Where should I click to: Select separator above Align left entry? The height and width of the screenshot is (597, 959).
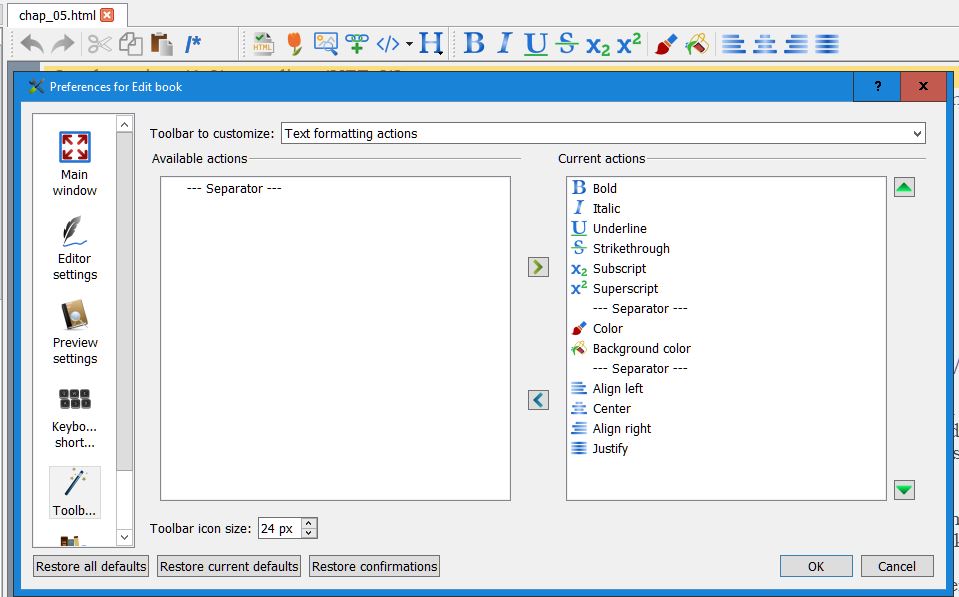726,369
